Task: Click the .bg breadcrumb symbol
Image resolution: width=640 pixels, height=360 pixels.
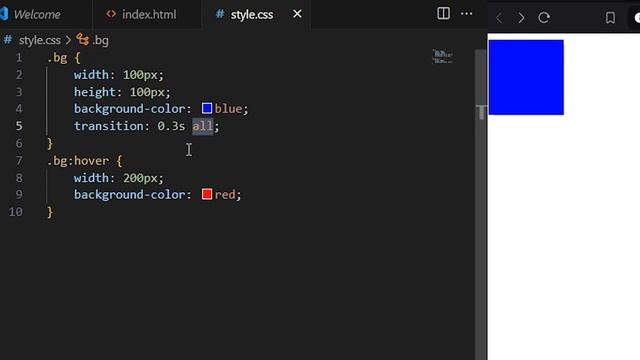Action: point(93,40)
